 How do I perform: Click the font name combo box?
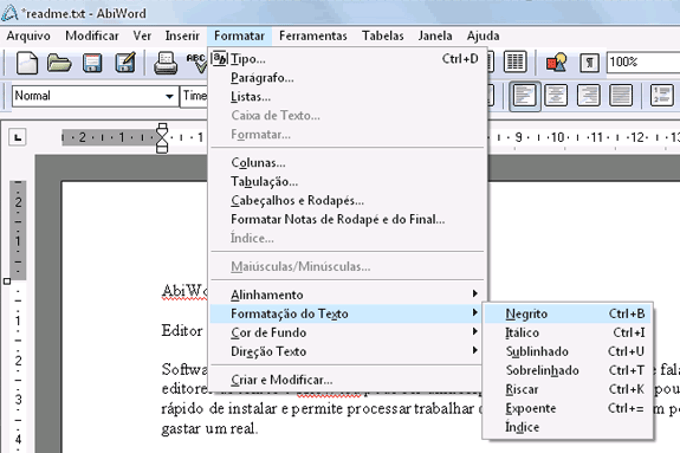(x=194, y=96)
